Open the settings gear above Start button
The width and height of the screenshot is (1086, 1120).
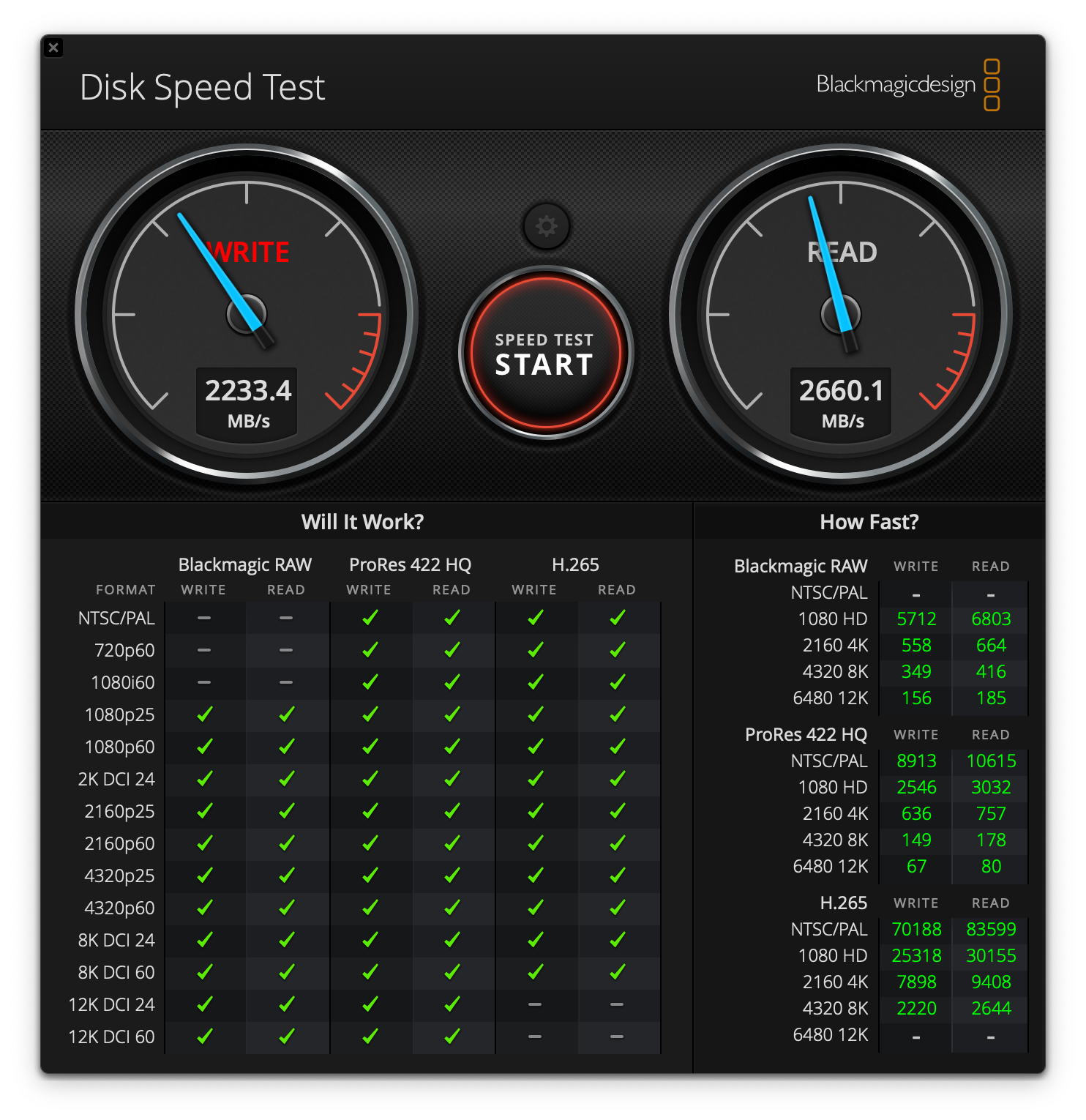pos(546,226)
